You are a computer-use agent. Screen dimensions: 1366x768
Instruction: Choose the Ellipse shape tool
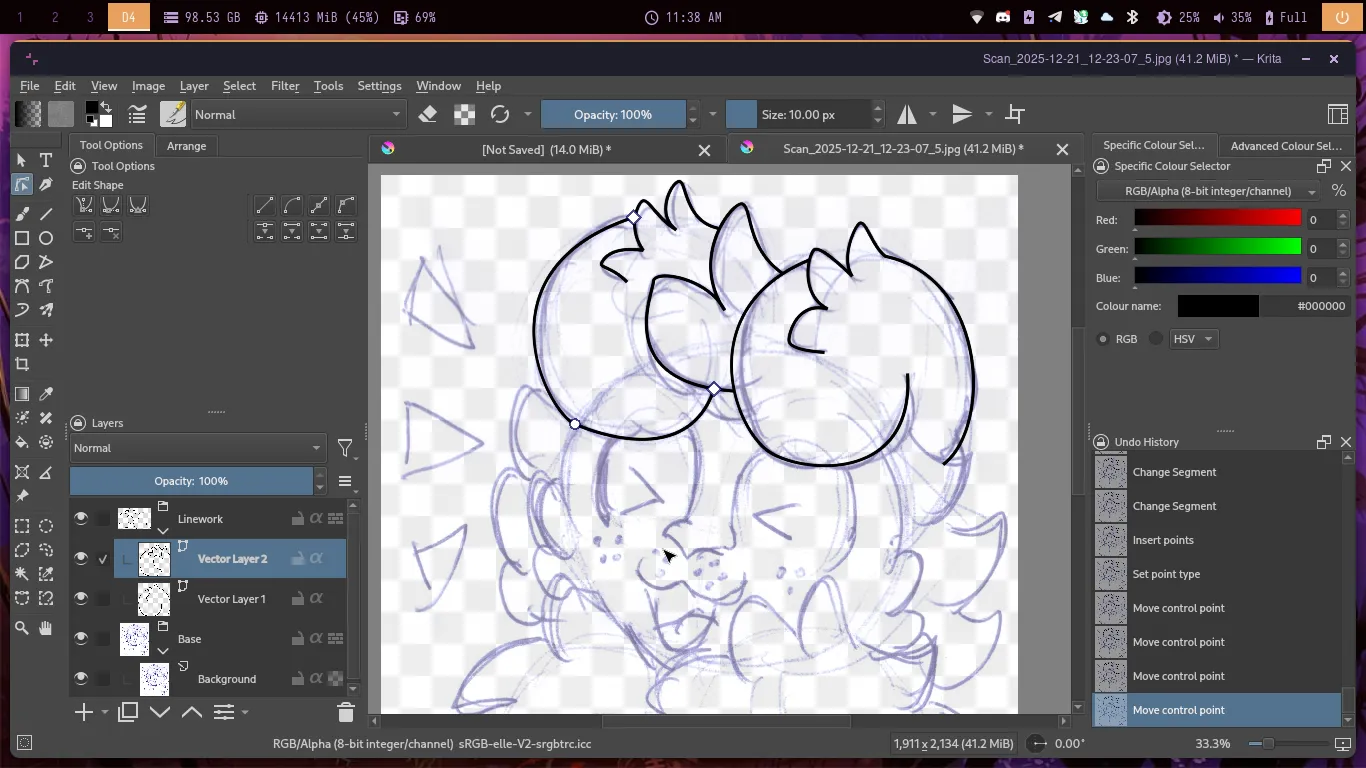click(x=46, y=238)
